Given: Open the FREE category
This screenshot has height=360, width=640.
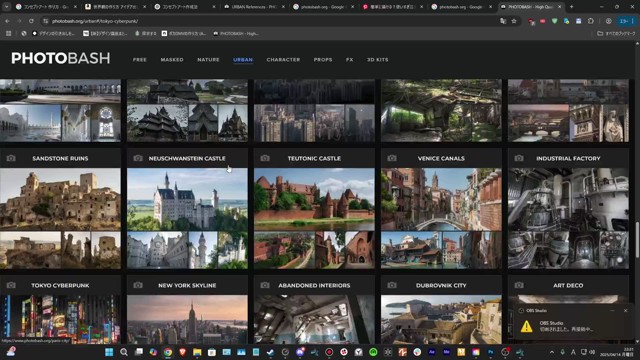Looking at the screenshot, I should coord(140,60).
